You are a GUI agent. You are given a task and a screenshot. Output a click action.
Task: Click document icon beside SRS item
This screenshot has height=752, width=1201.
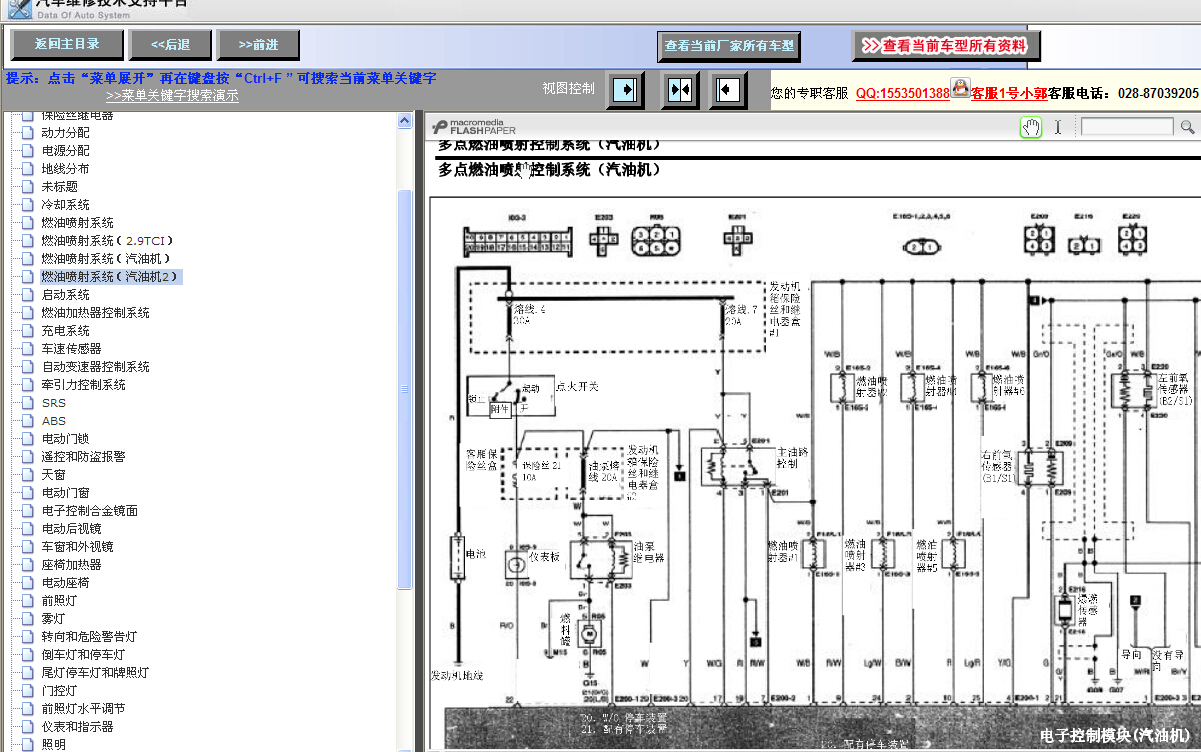coord(27,402)
